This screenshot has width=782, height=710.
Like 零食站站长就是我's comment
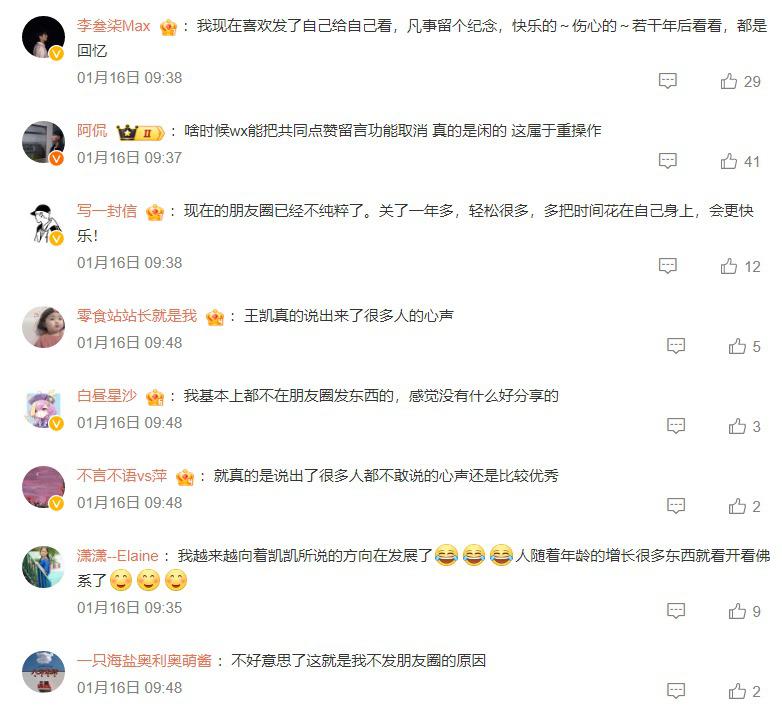point(744,346)
